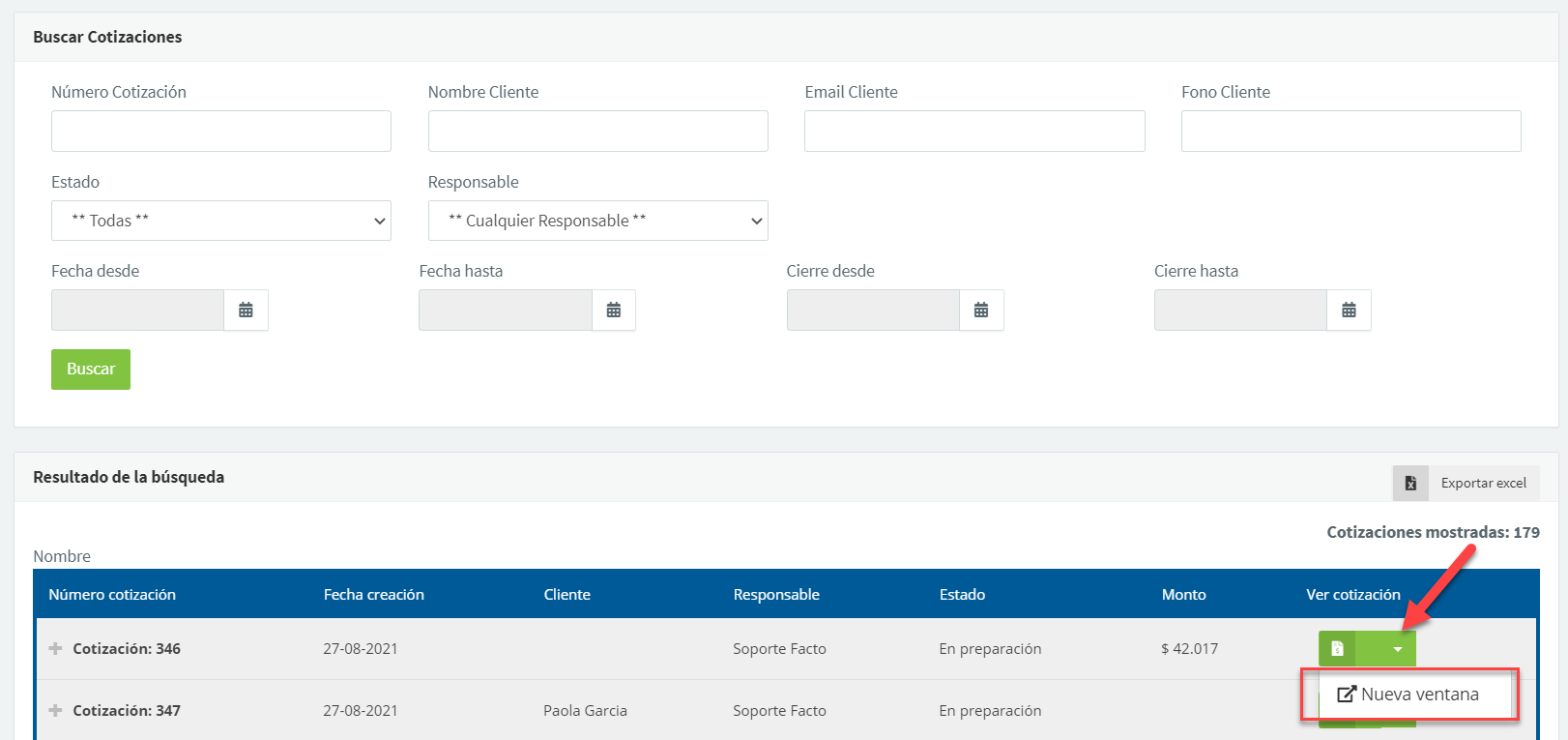Expand the Cotización 347 row details
This screenshot has height=740, width=1568.
point(55,711)
